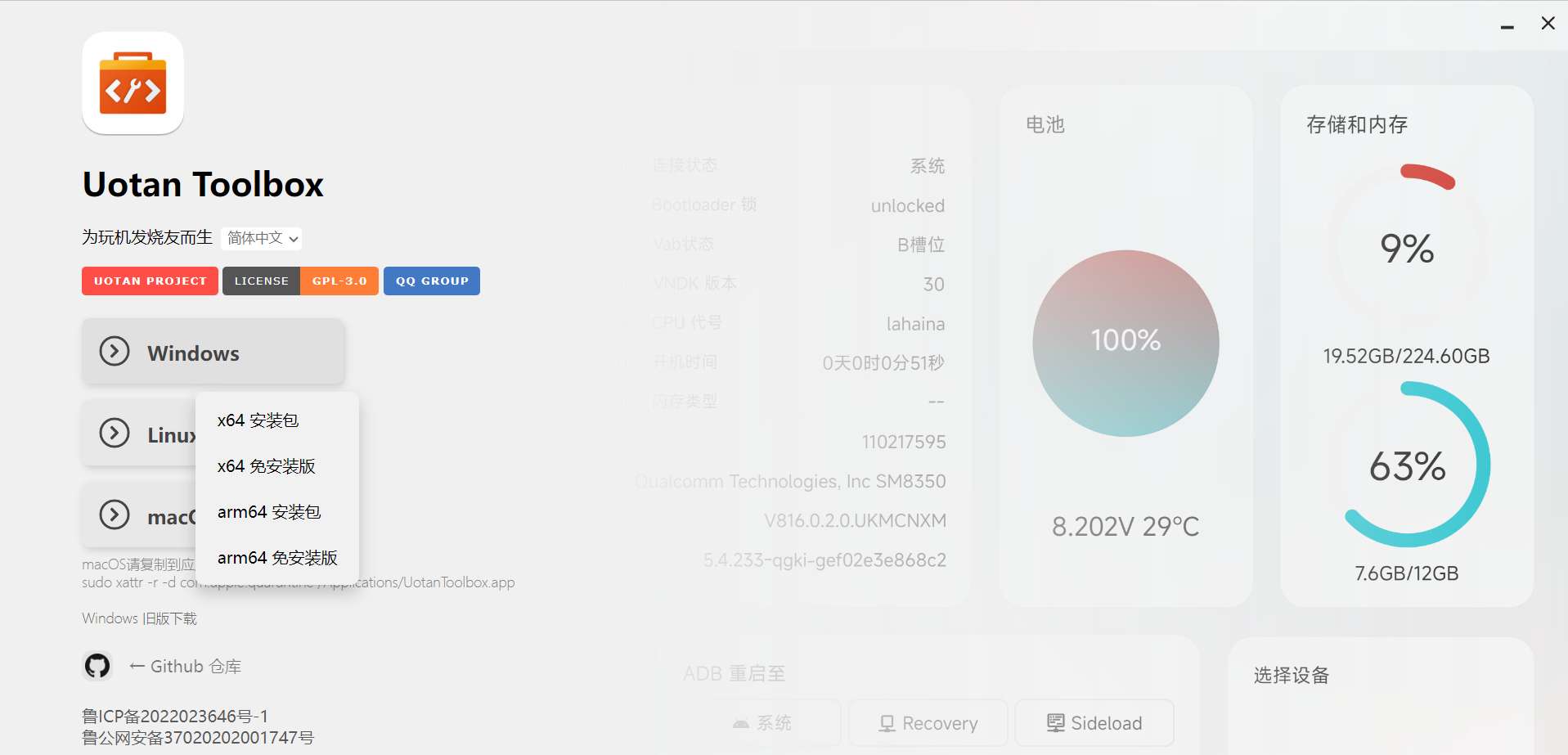Viewport: 1568px width, 755px height.
Task: Open the QQ GROUP badge link
Action: click(432, 281)
